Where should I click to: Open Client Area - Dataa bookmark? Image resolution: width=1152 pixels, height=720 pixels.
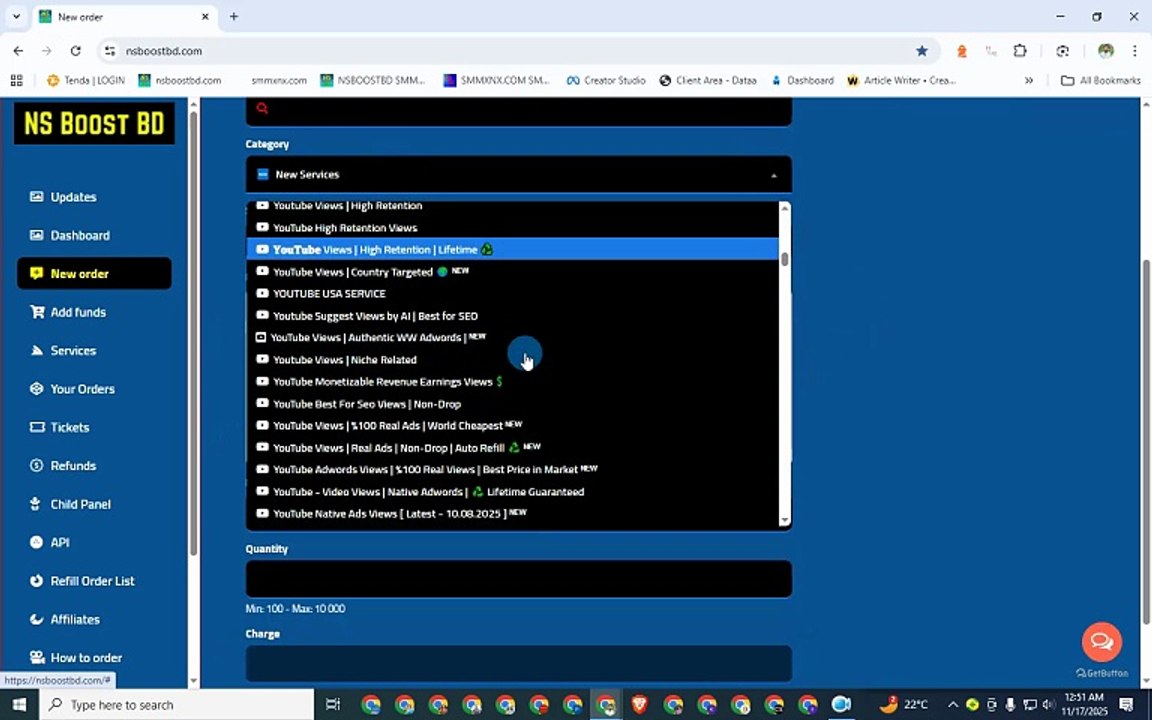point(708,80)
